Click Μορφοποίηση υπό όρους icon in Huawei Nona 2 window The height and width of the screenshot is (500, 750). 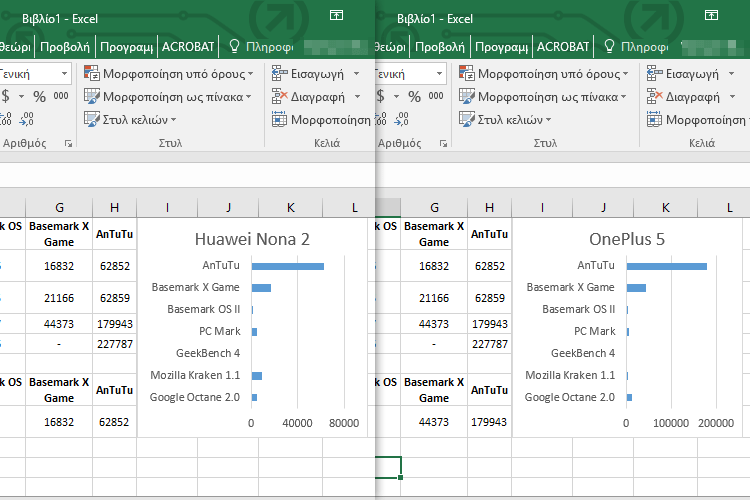(91, 73)
